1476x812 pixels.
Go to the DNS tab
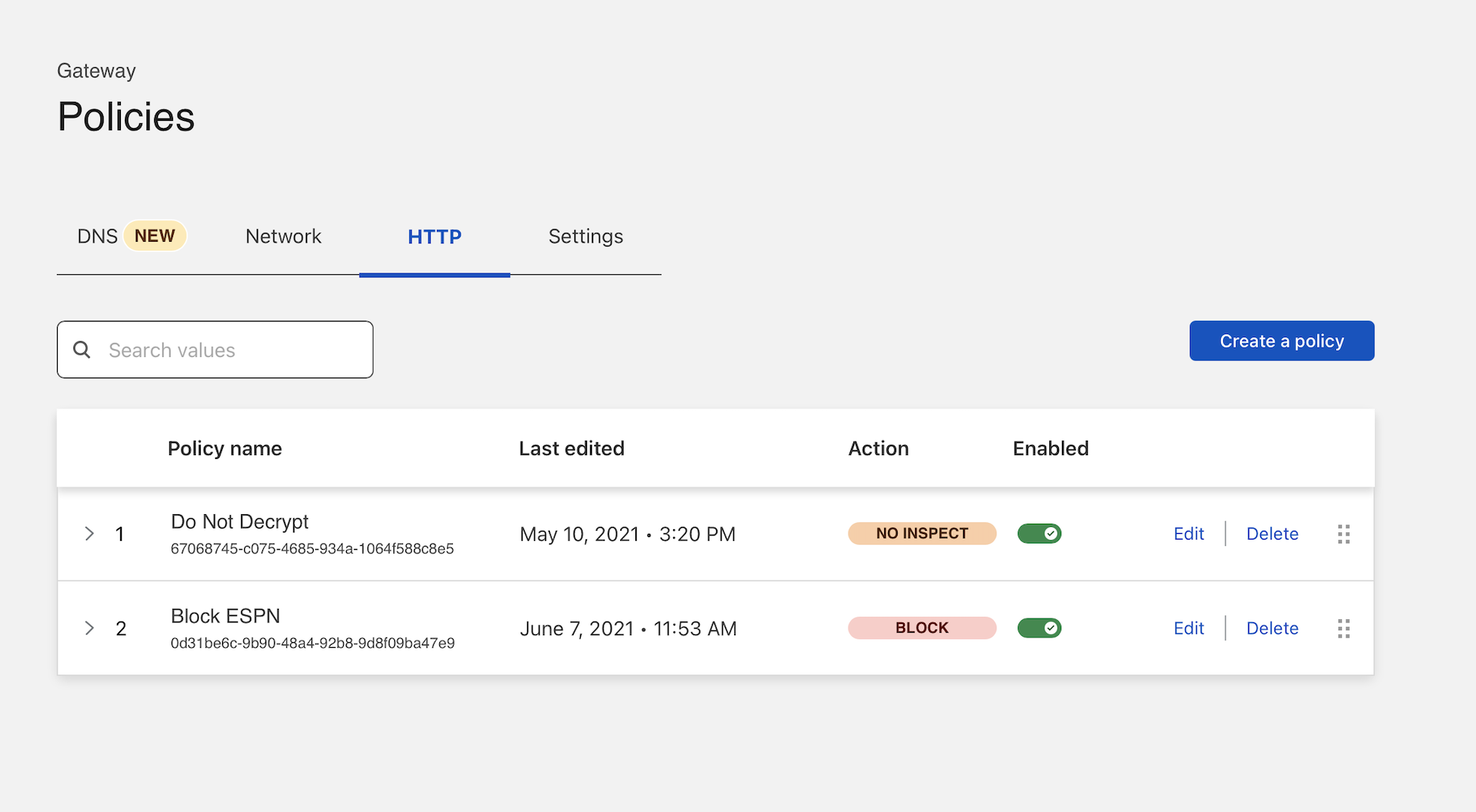(97, 236)
